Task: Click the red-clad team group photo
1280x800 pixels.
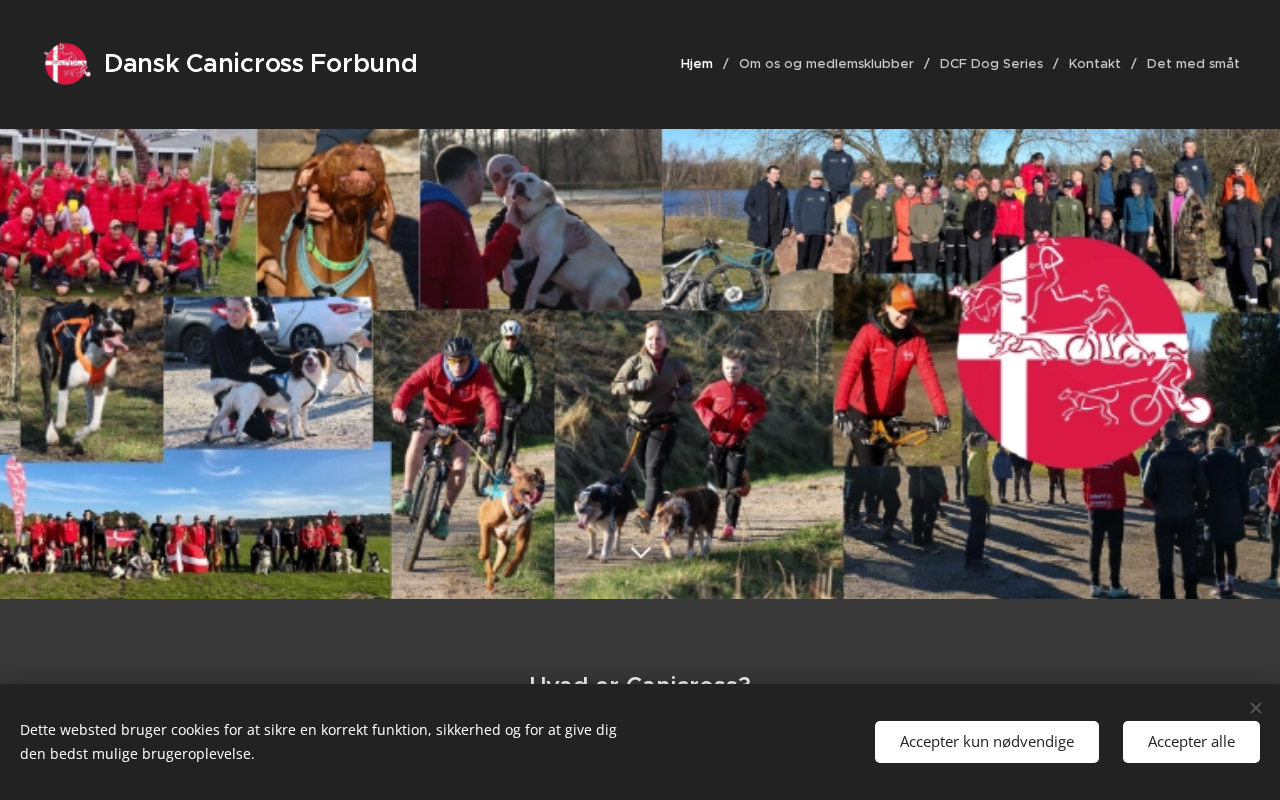Action: click(120, 212)
